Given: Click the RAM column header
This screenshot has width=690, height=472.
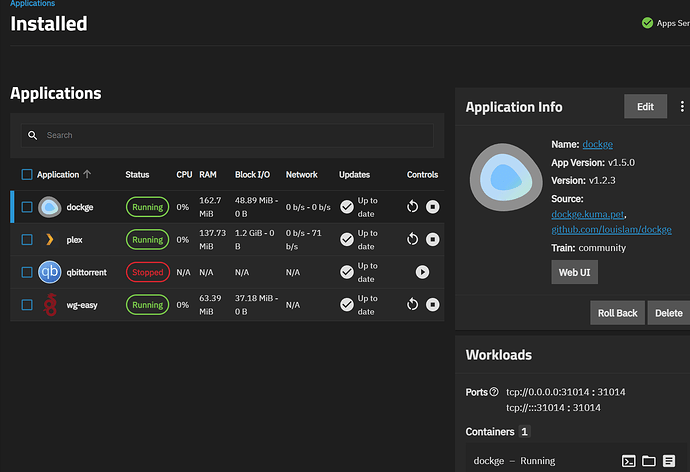Looking at the screenshot, I should click(208, 175).
